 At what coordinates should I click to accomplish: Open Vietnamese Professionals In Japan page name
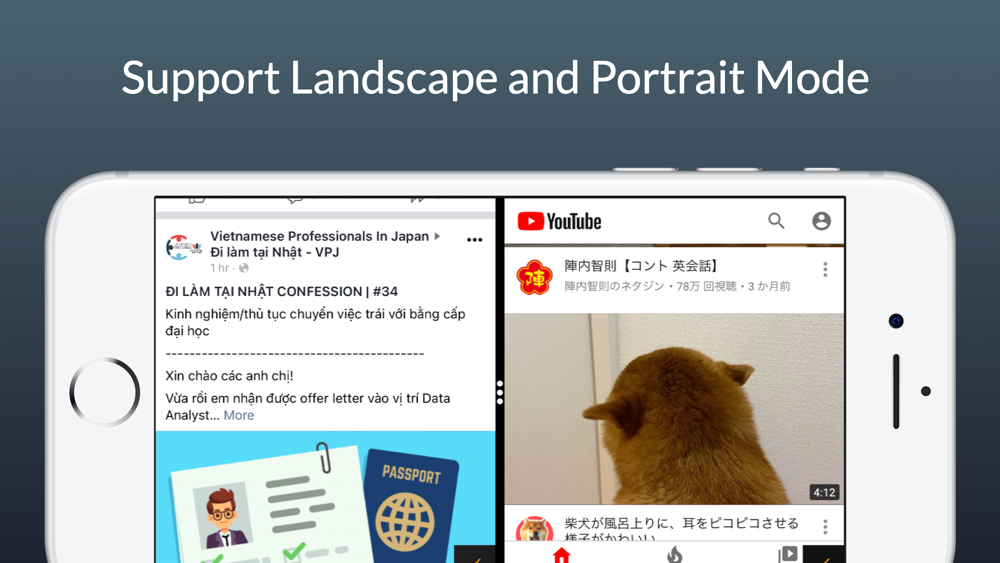click(320, 236)
